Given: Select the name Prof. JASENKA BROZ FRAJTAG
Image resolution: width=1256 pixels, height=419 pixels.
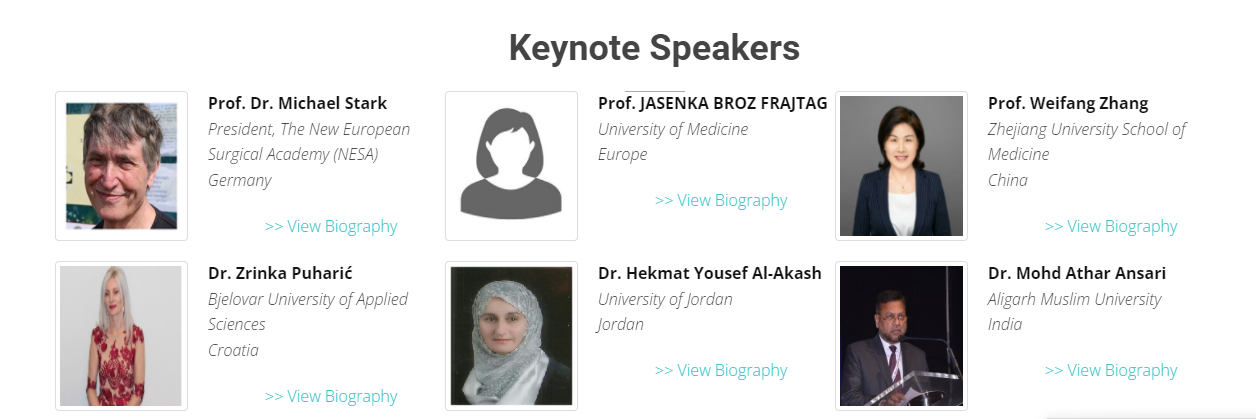Looking at the screenshot, I should [712, 103].
